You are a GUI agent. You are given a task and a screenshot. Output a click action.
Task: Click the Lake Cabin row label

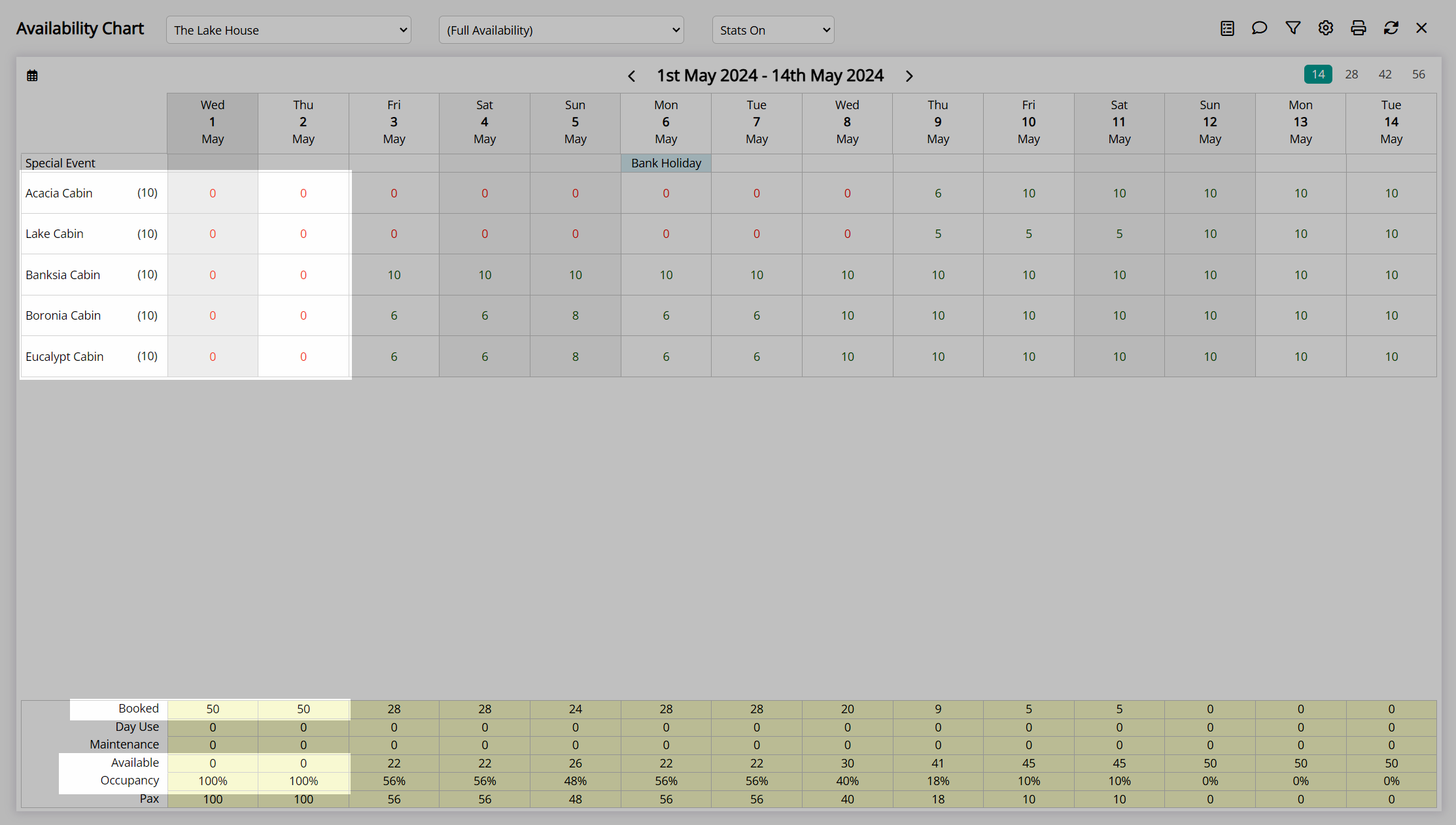tap(54, 233)
